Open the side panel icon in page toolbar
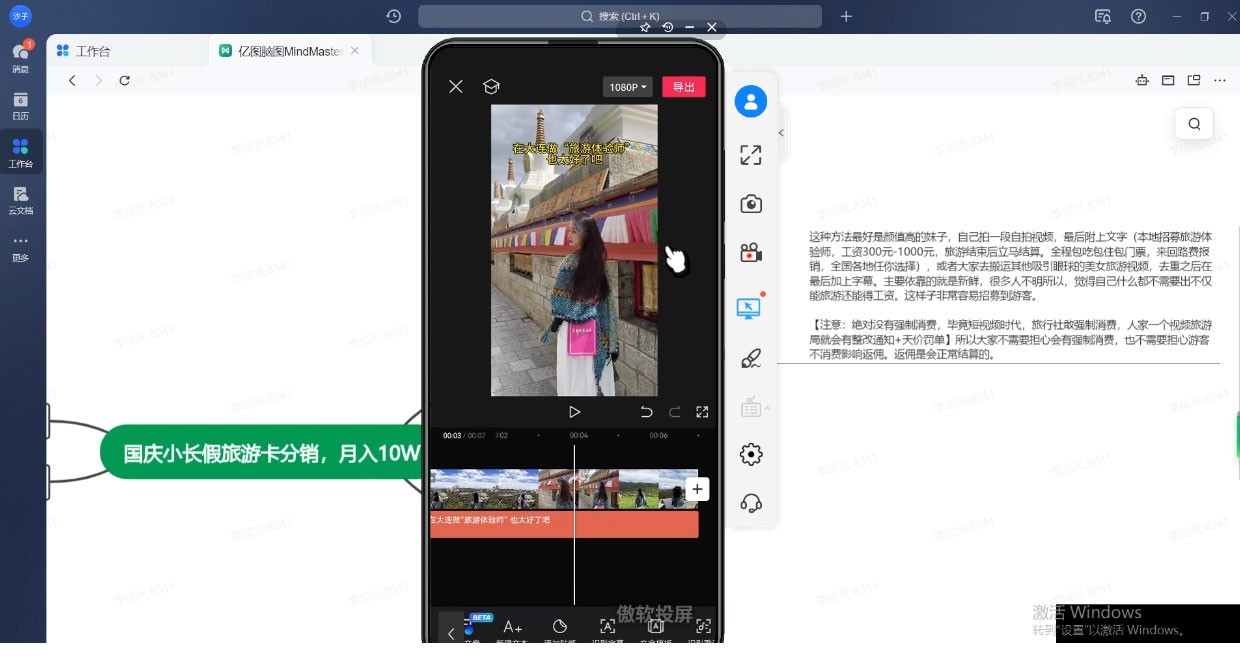Viewport: 1240px width, 666px height. point(1168,80)
